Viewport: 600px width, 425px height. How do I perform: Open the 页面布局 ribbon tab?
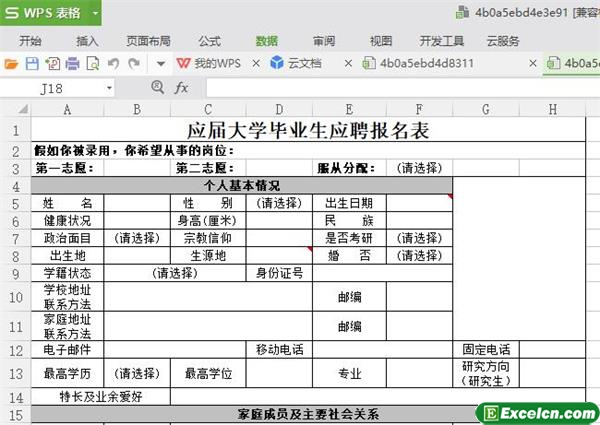pos(148,41)
